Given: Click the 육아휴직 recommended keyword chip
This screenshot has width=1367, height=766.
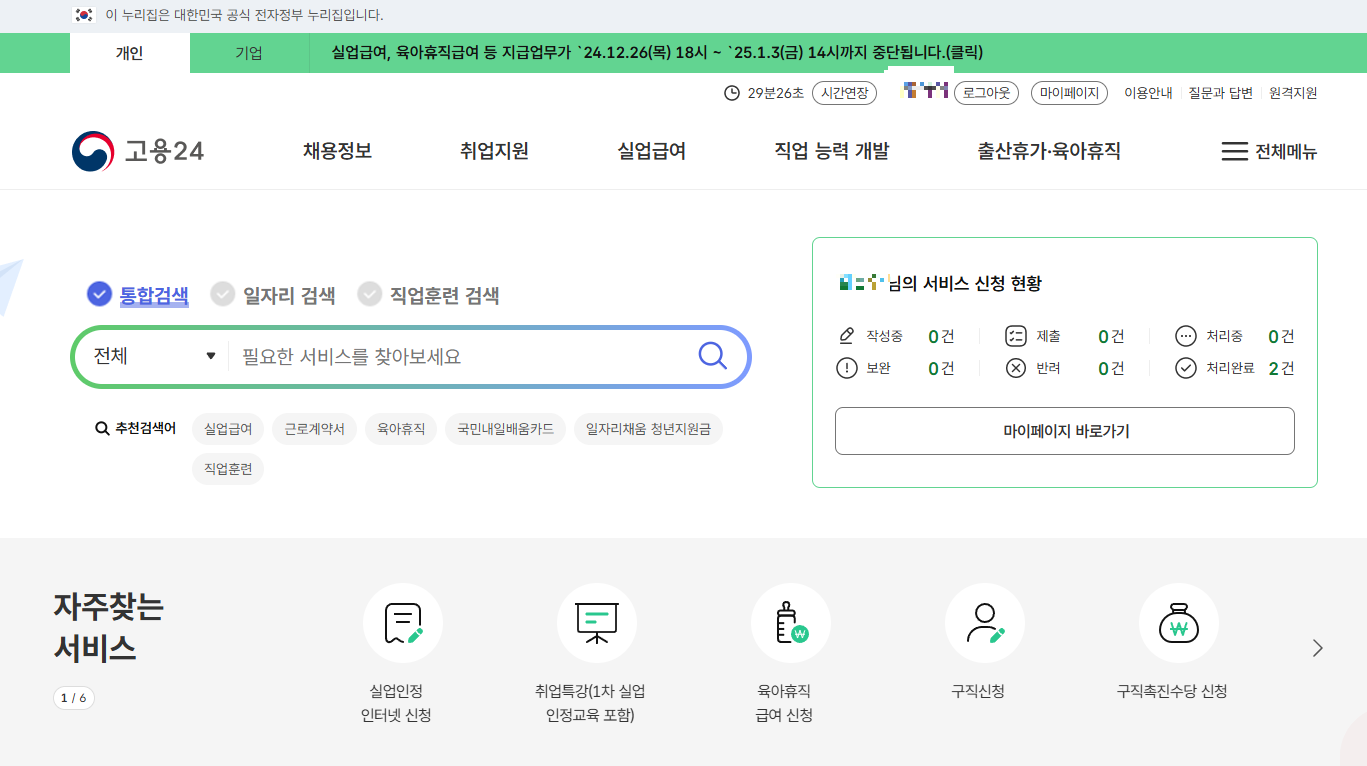Looking at the screenshot, I should (401, 429).
